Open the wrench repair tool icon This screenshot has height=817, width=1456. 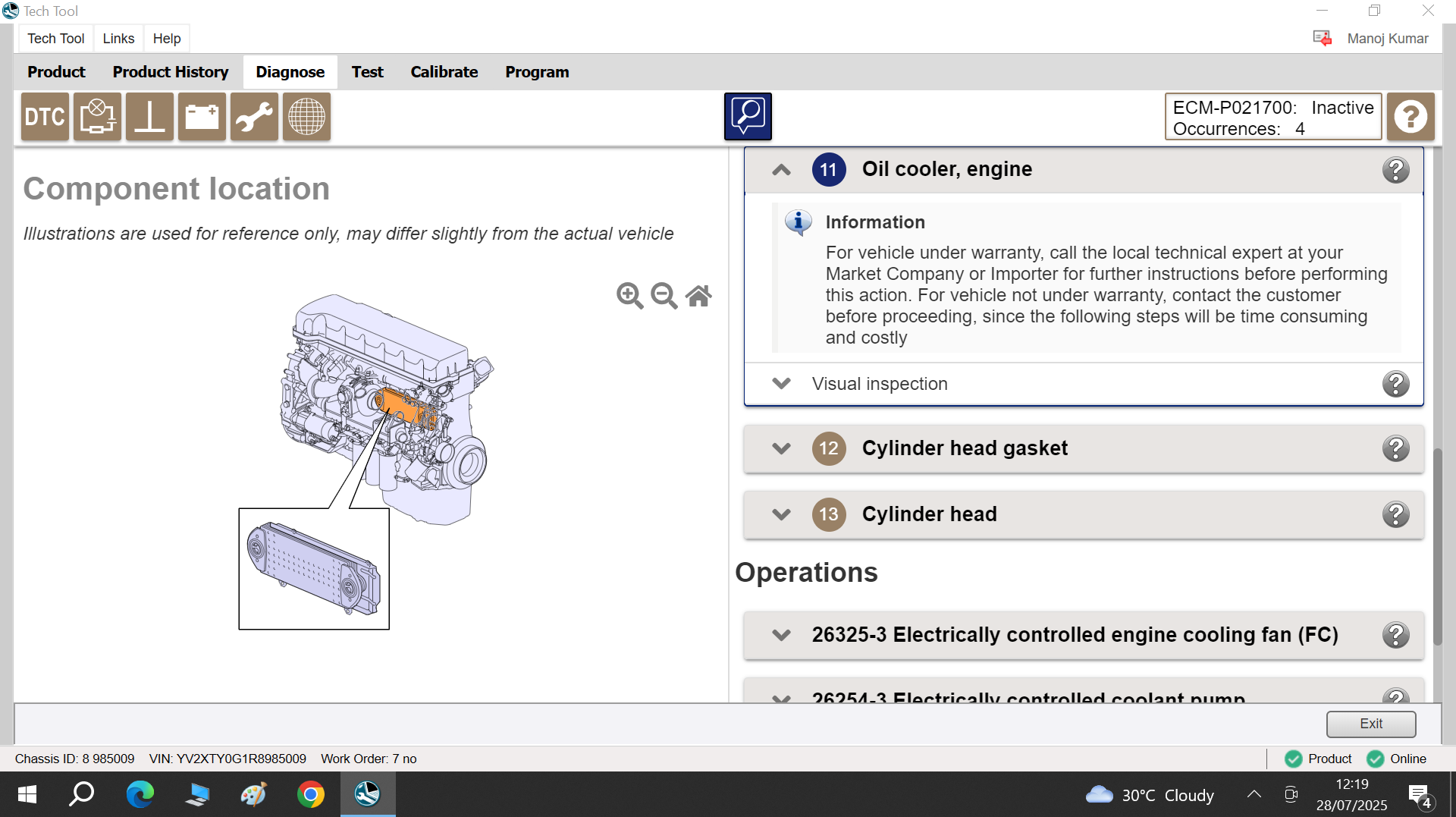(x=254, y=117)
